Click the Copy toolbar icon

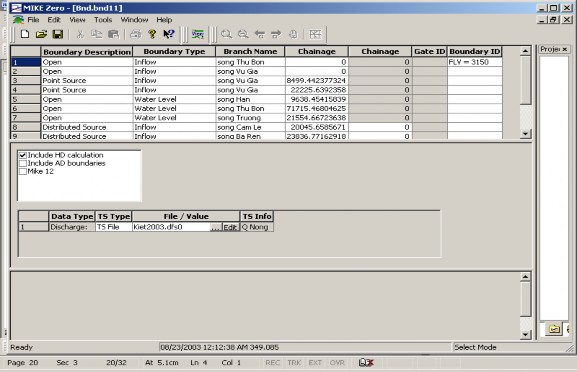coord(96,34)
